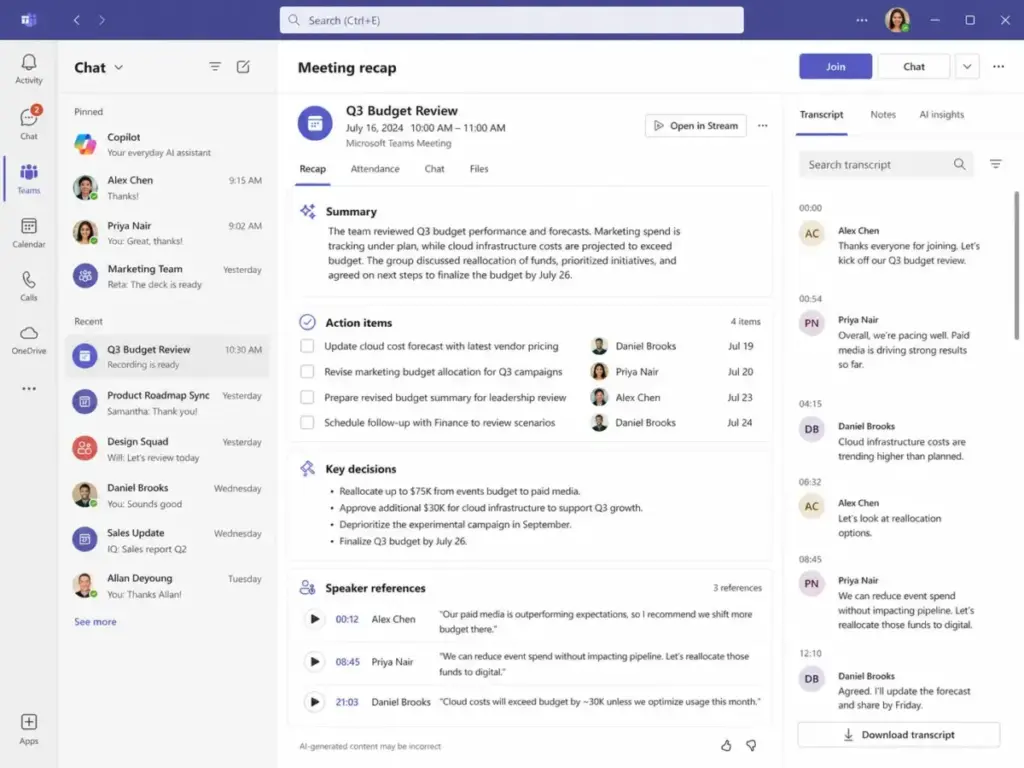Open Settings and more ellipsis in title bar
1024x768 pixels.
coord(862,20)
